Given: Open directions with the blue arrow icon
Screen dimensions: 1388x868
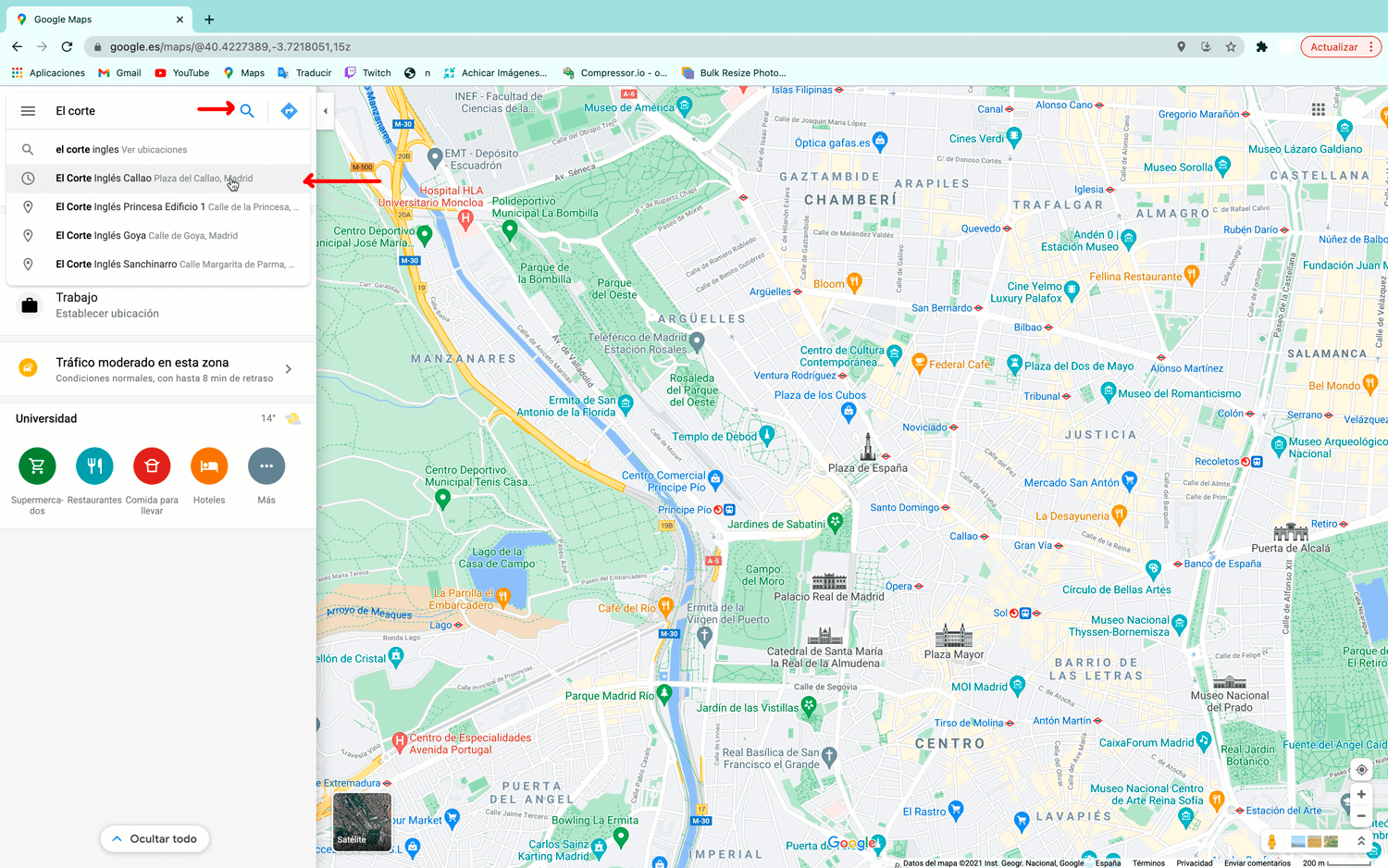Looking at the screenshot, I should click(x=289, y=111).
